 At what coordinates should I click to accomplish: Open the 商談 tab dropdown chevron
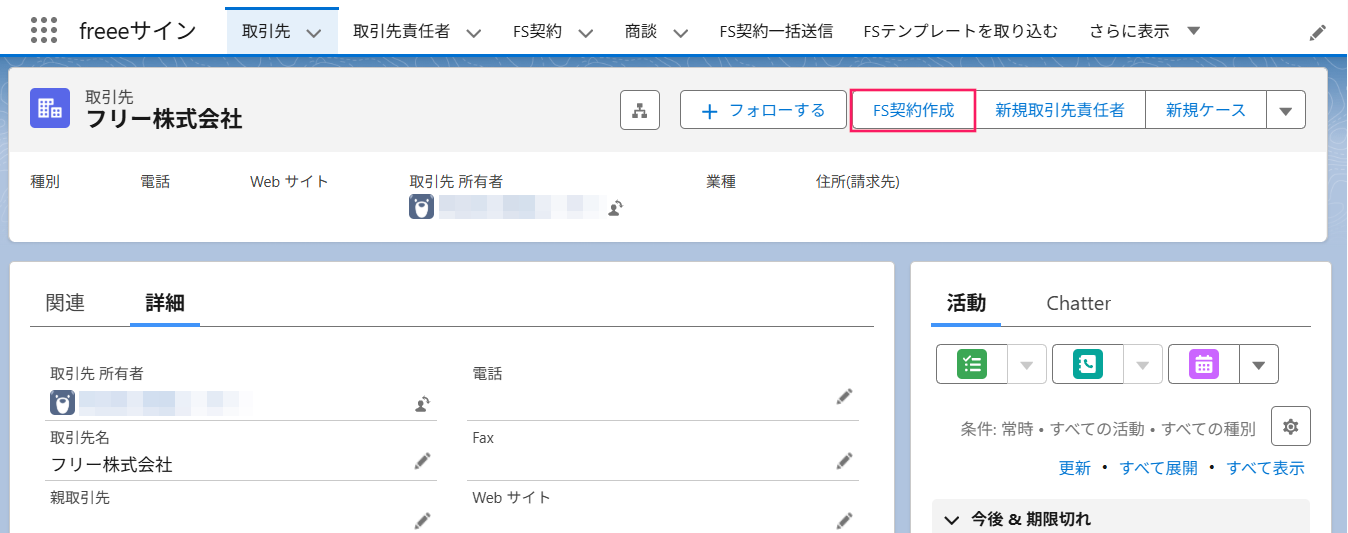(x=681, y=32)
